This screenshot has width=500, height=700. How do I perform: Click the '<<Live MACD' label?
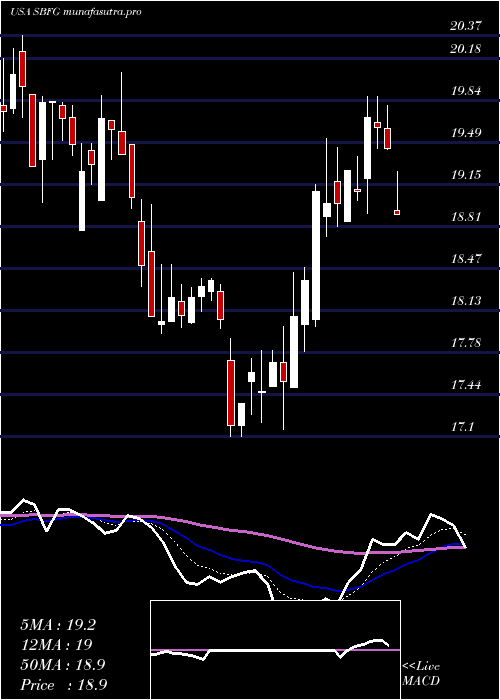[x=421, y=674]
